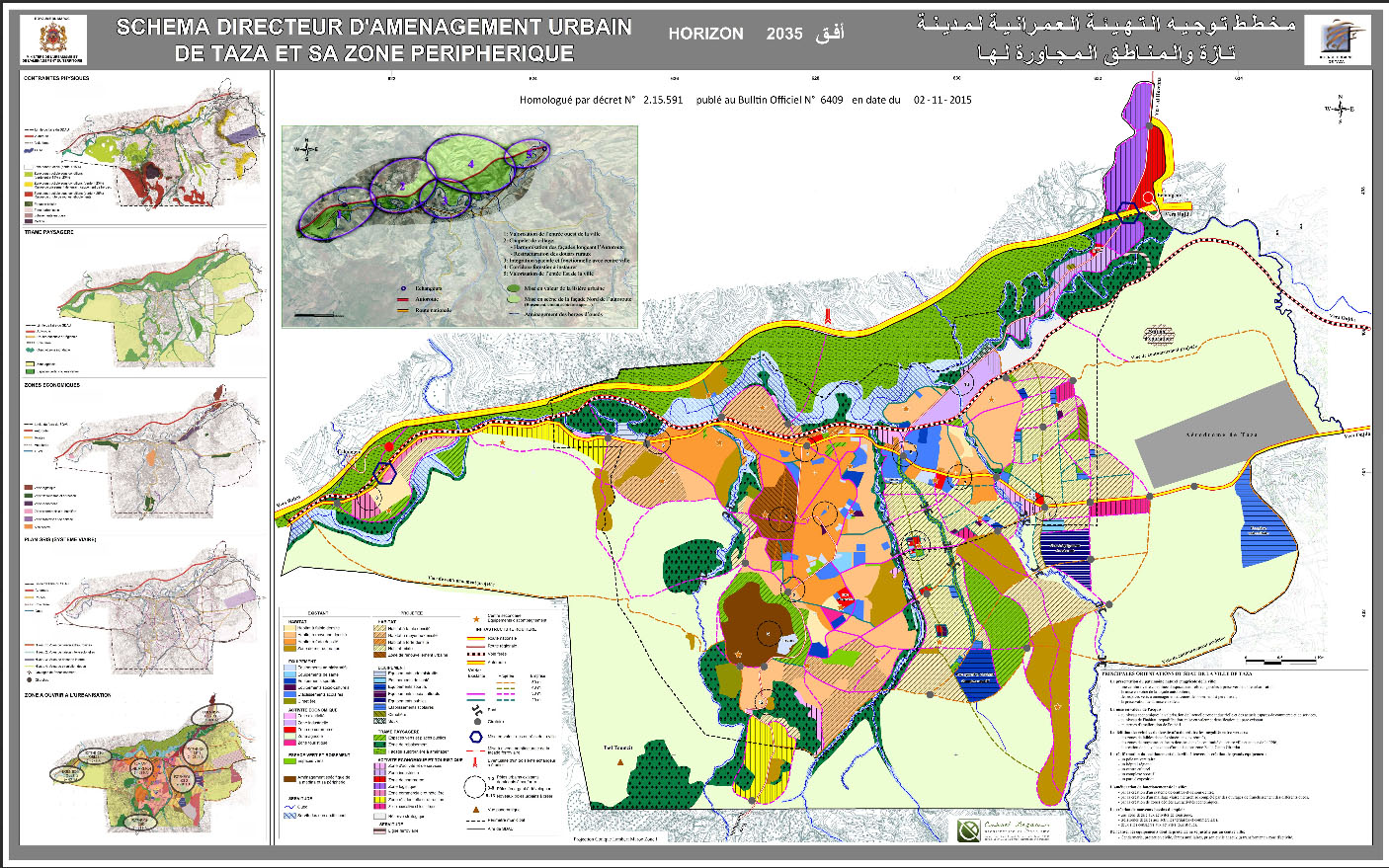1389x868 pixels.
Task: Click the Arabic title in the header
Action: tap(1106, 39)
